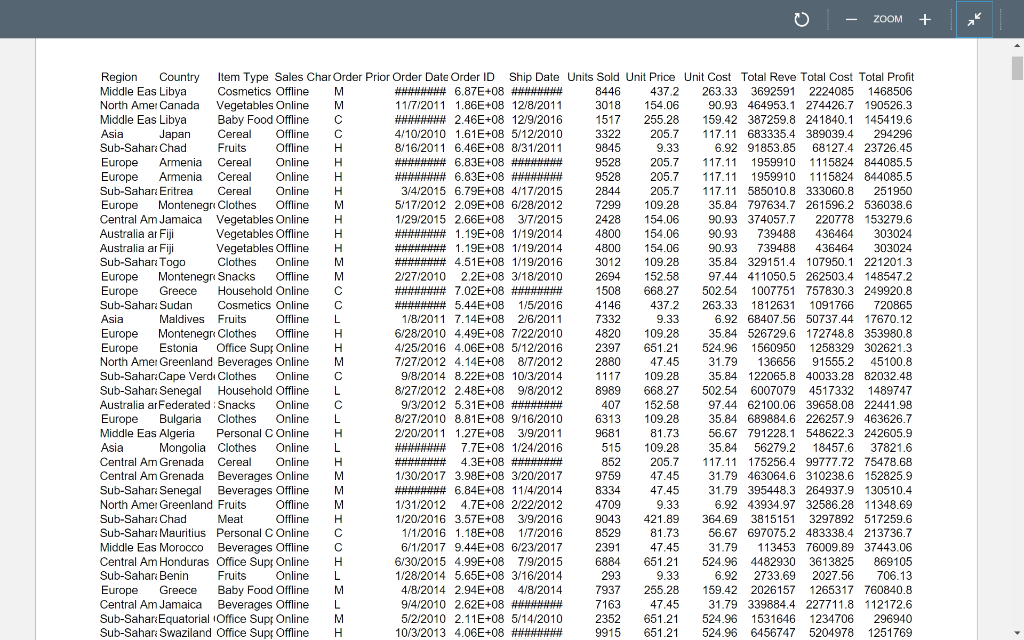Click the order ID 4.51E+08
Viewport: 1024px width, 640px height.
479,263
